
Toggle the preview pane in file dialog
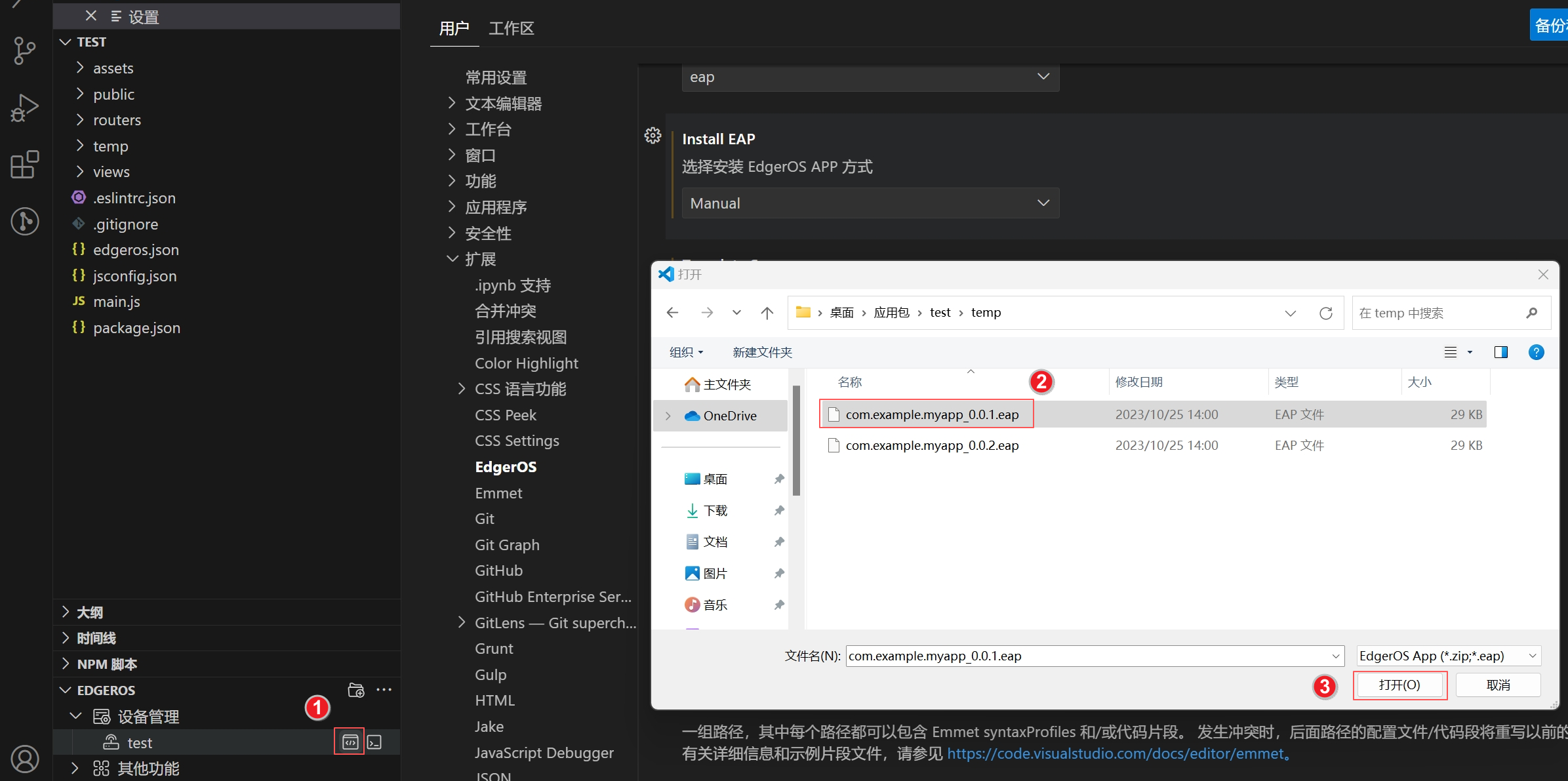click(1500, 352)
